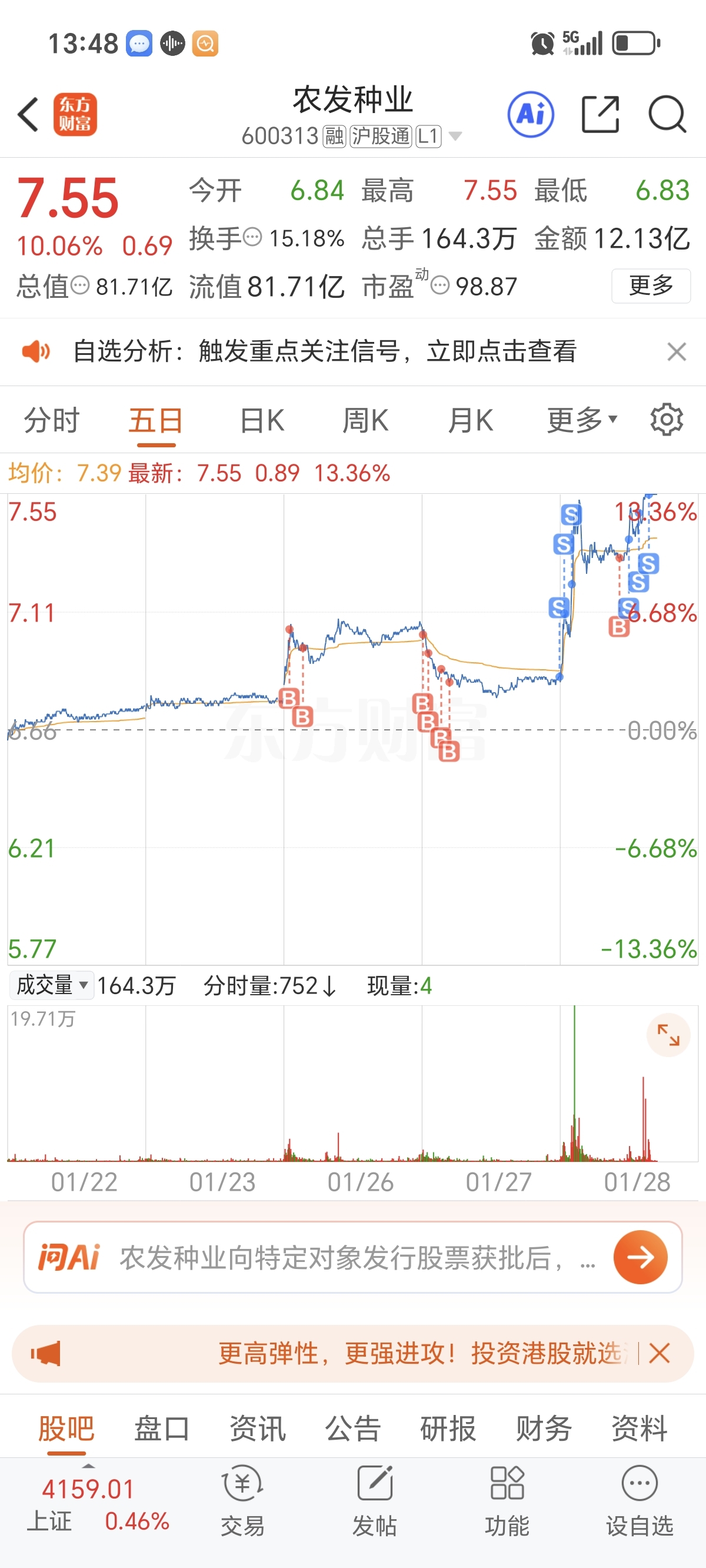Tap the 问AI question input field

pos(341,1257)
